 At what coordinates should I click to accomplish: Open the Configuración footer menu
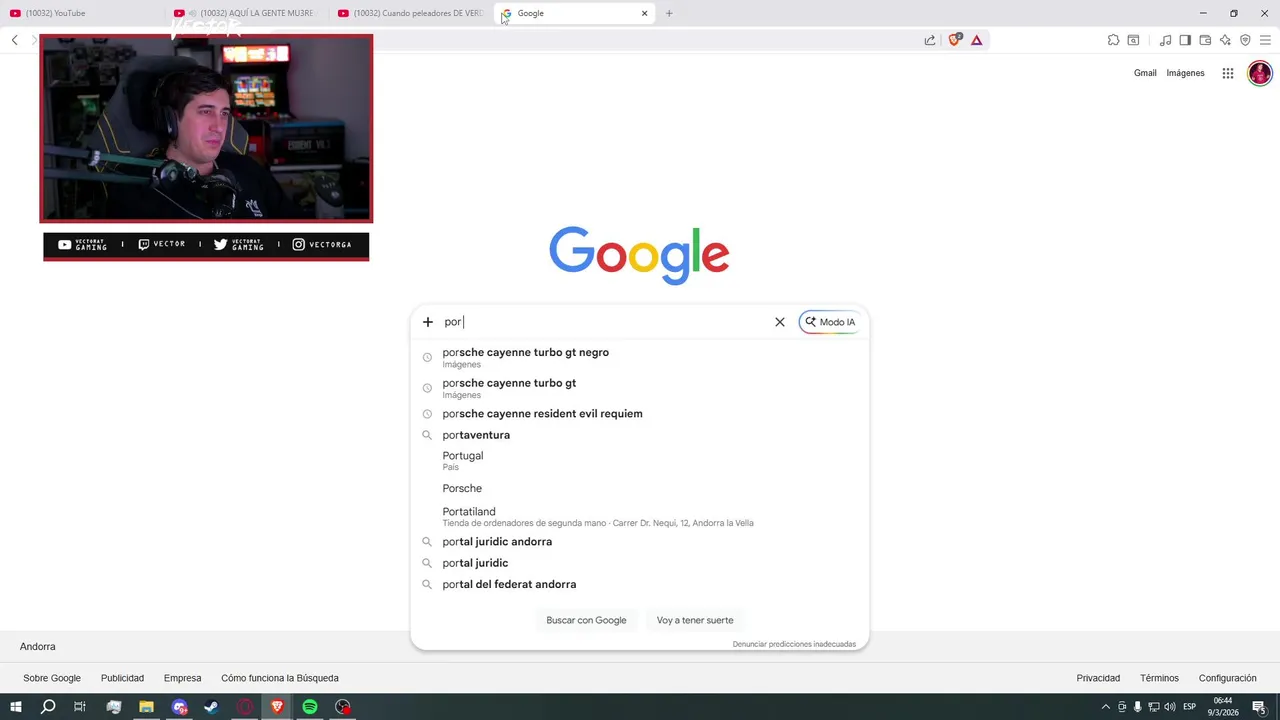pyautogui.click(x=1227, y=678)
